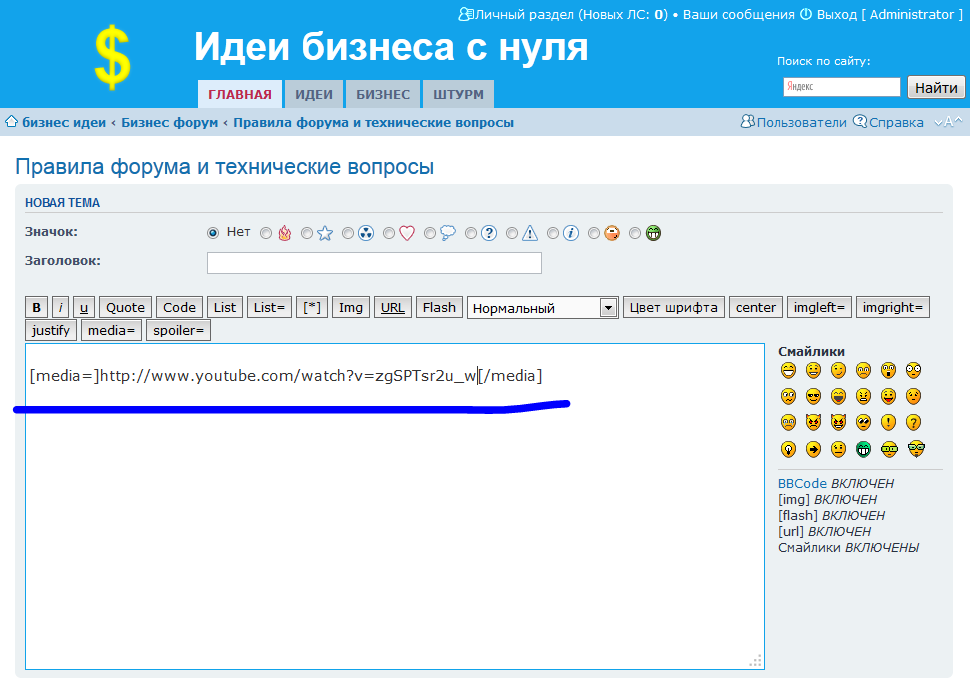Follow the 'Бизнес форум' breadcrumb link

169,122
